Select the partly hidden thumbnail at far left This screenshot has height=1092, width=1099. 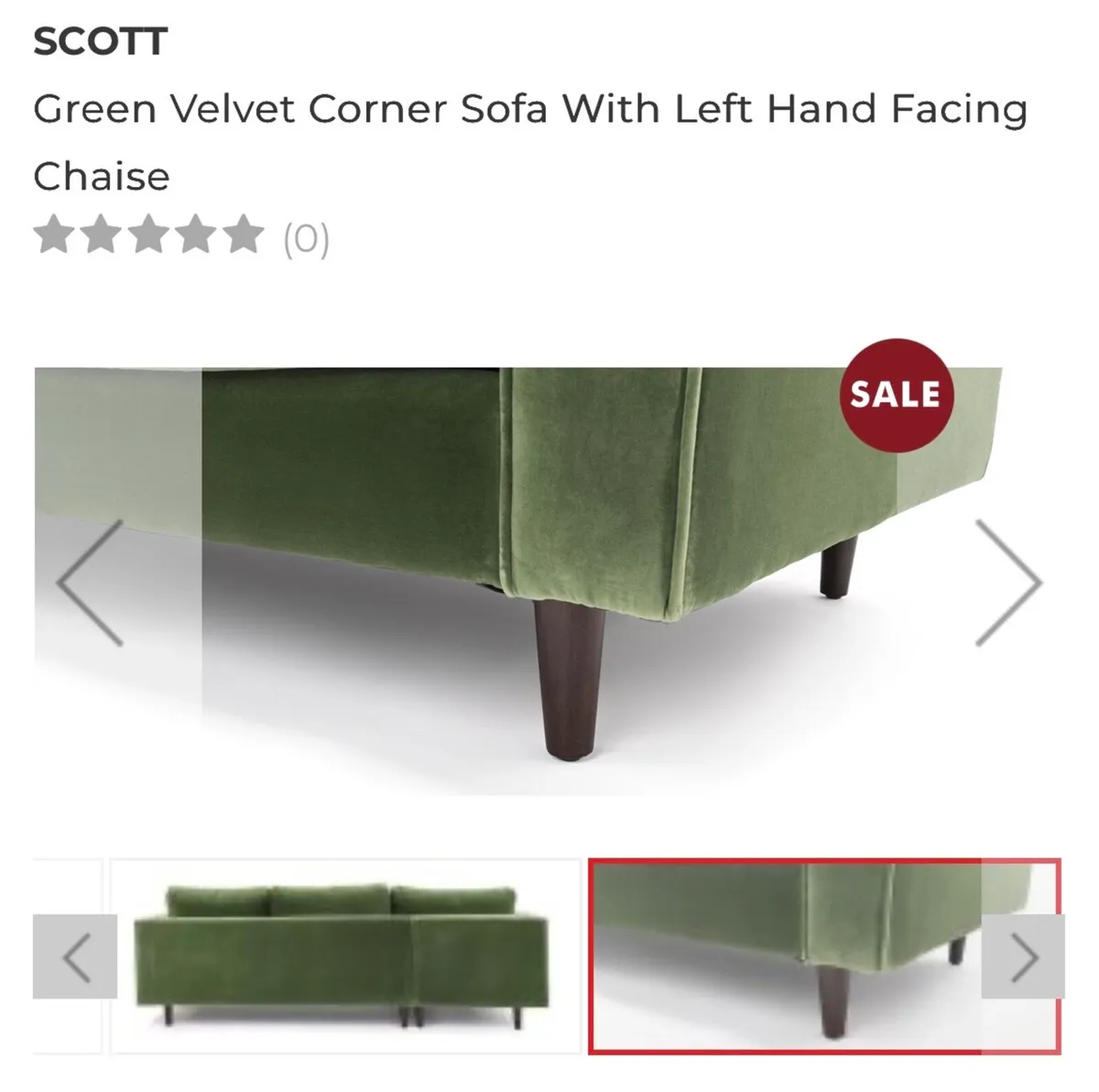coord(67,956)
